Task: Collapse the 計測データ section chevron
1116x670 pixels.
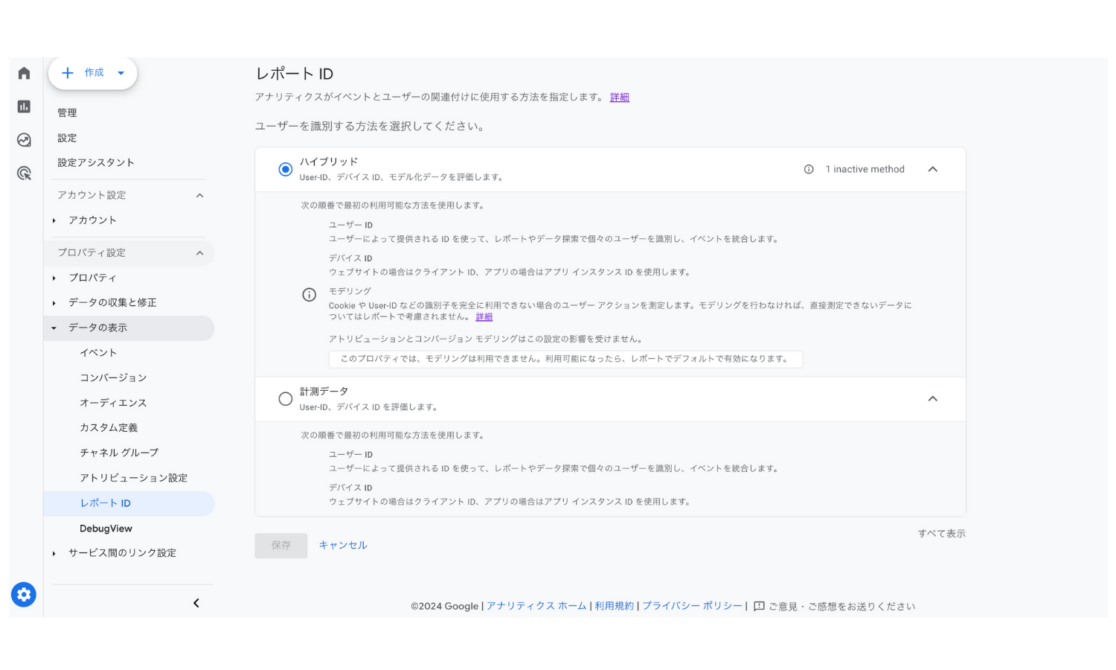Action: click(x=932, y=399)
